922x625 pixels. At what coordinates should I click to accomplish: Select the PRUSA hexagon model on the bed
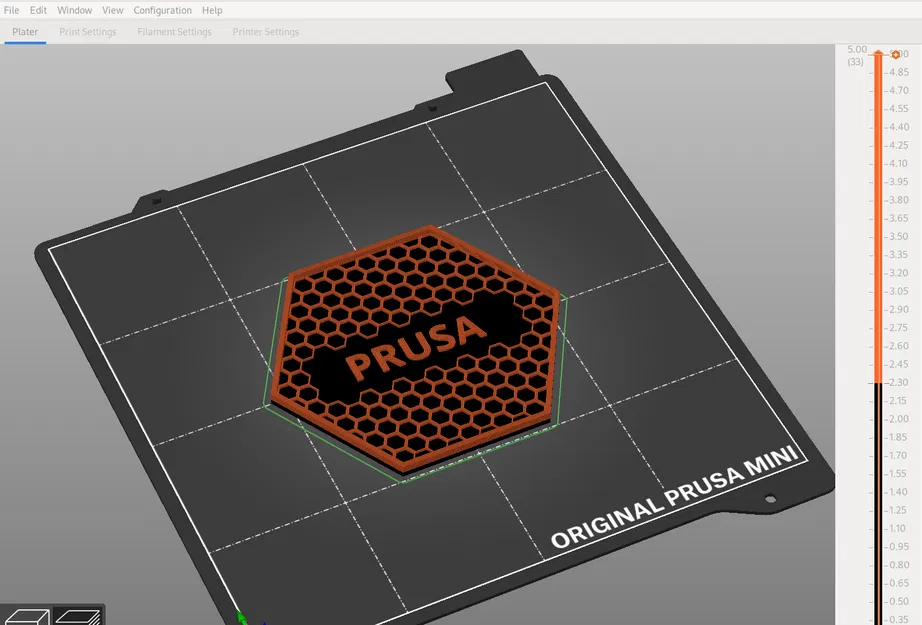(x=415, y=351)
